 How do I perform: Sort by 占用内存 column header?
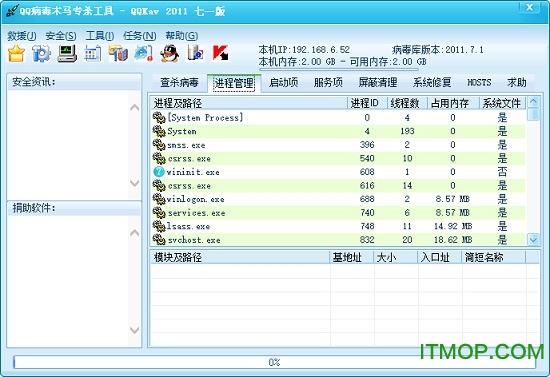coord(453,103)
